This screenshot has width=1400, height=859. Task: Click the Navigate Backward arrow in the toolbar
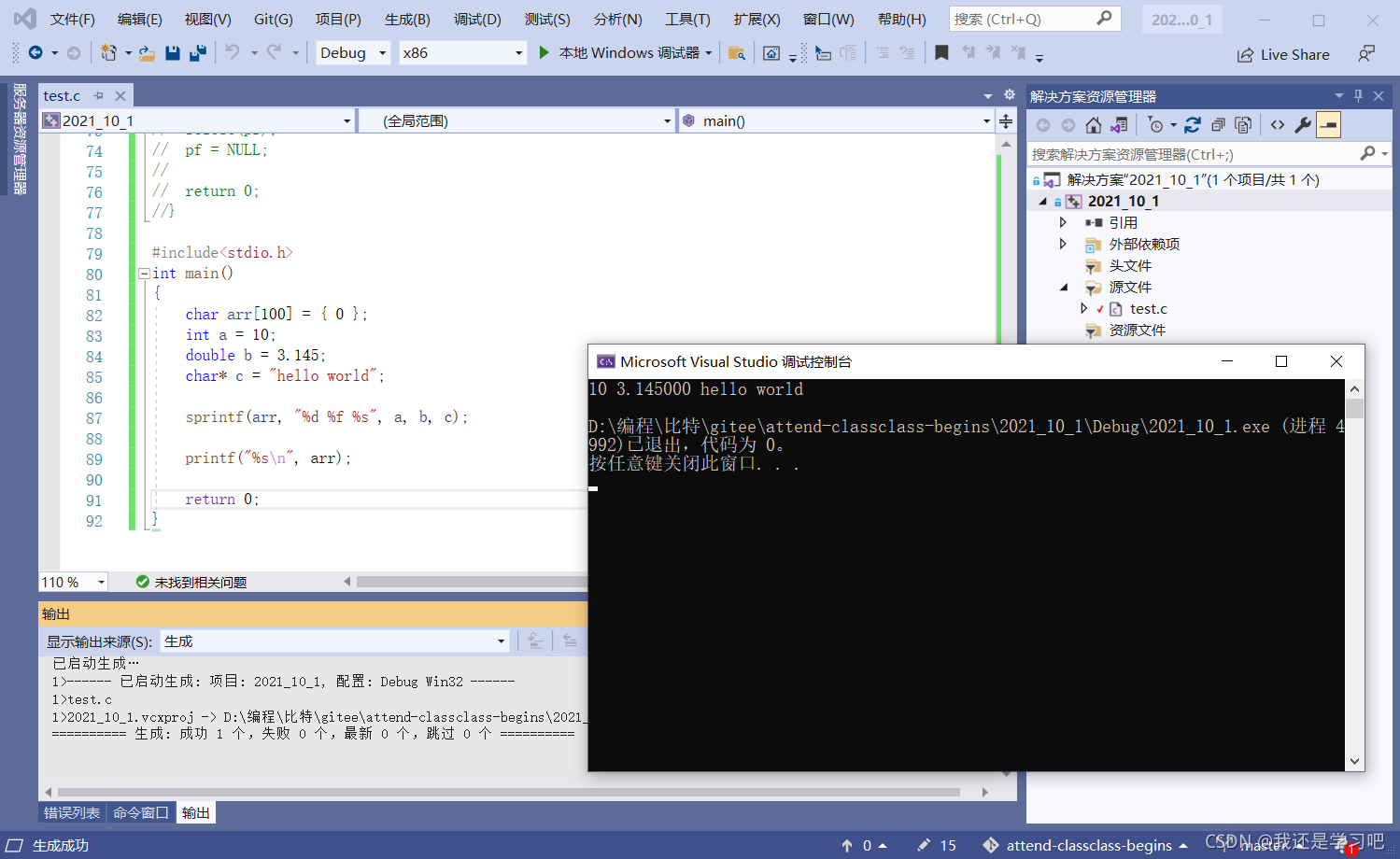click(35, 53)
